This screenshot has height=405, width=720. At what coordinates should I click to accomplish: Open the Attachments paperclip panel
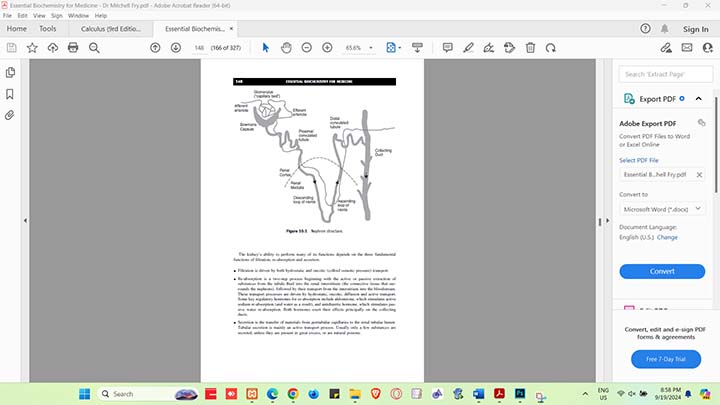point(10,115)
